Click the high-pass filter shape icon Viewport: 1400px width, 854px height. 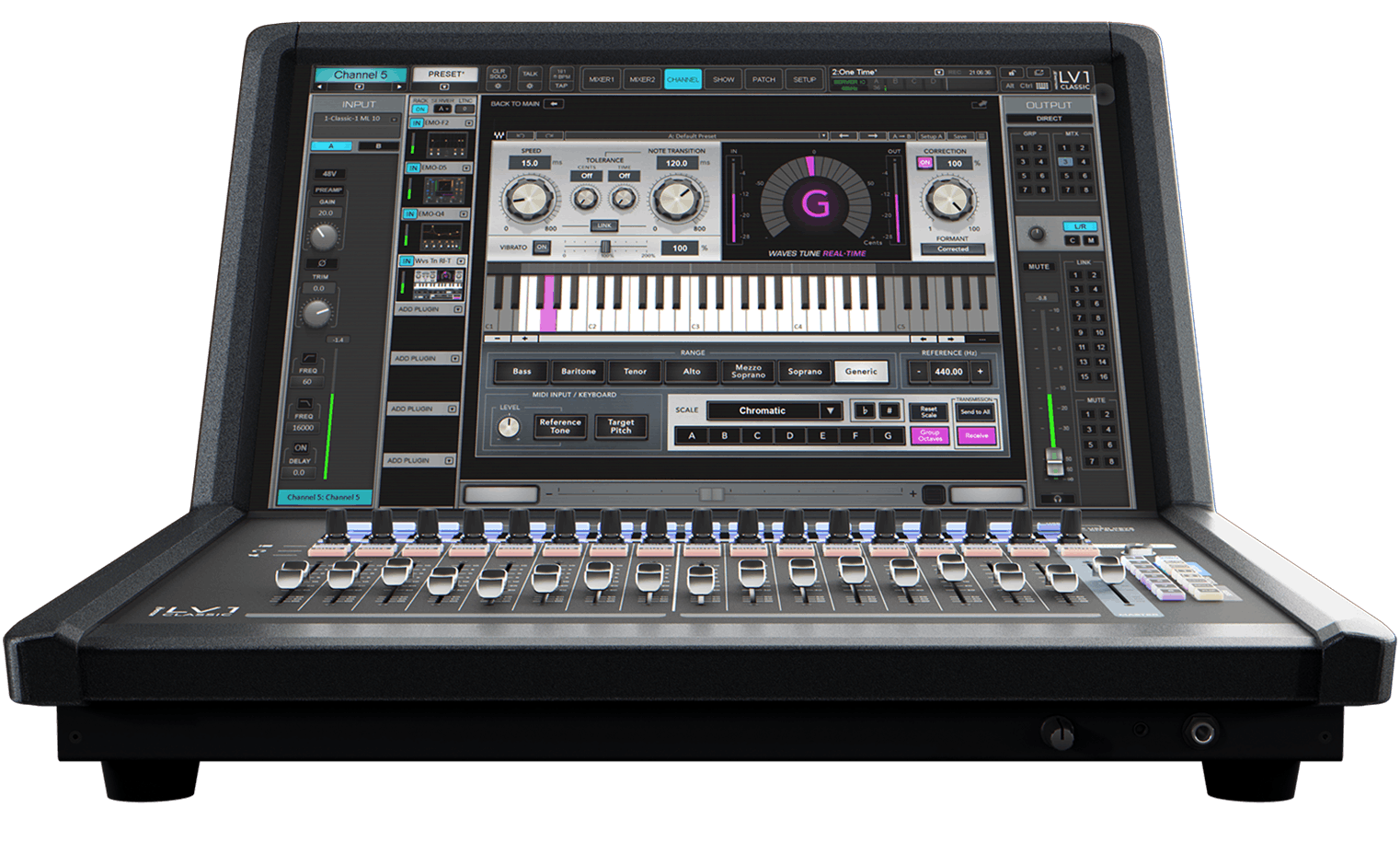[x=308, y=358]
